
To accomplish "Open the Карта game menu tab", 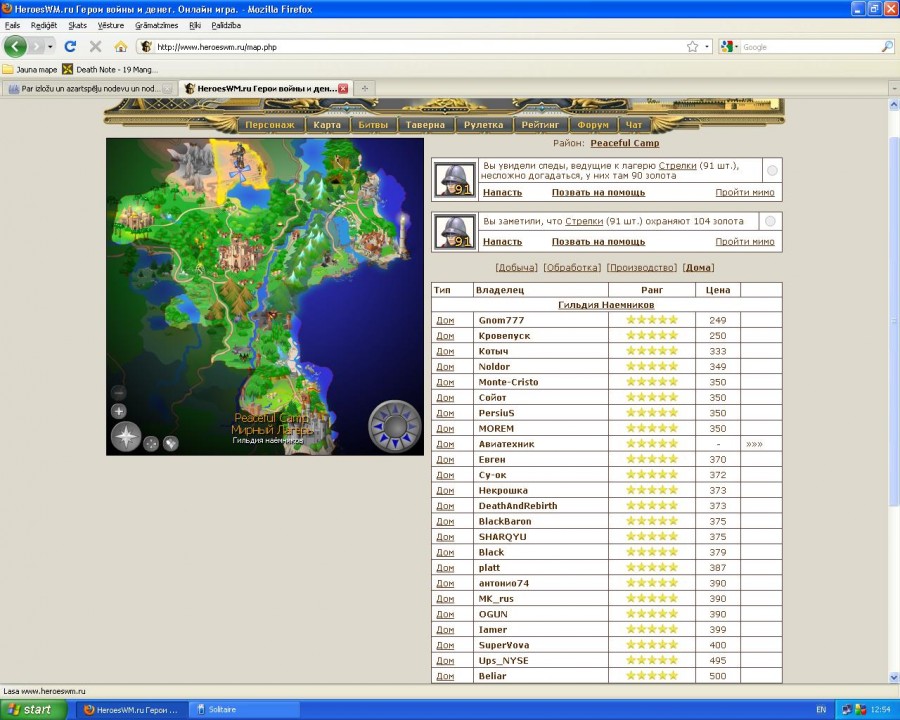I will 327,125.
